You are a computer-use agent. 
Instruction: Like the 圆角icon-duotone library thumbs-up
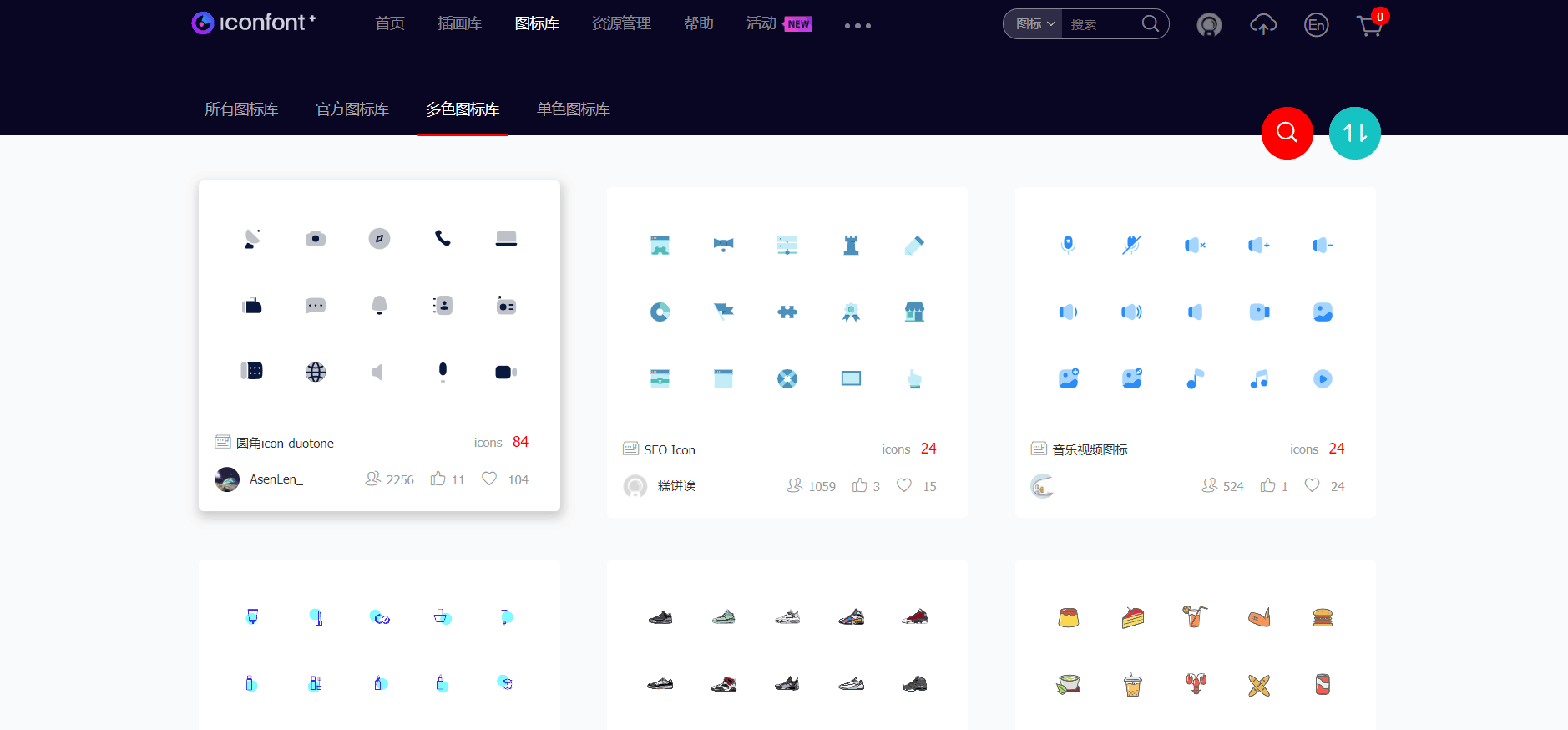[x=438, y=479]
